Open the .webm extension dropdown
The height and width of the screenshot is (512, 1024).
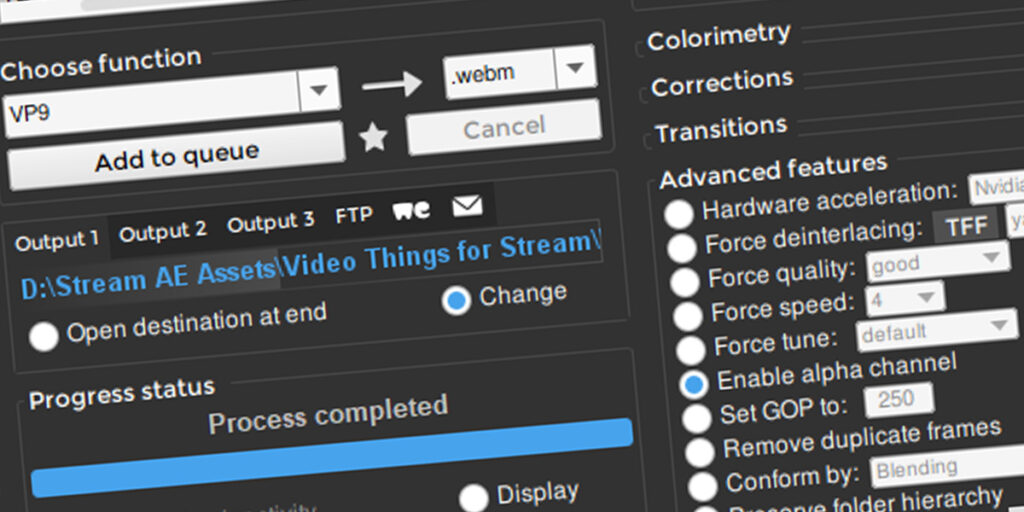(x=575, y=67)
